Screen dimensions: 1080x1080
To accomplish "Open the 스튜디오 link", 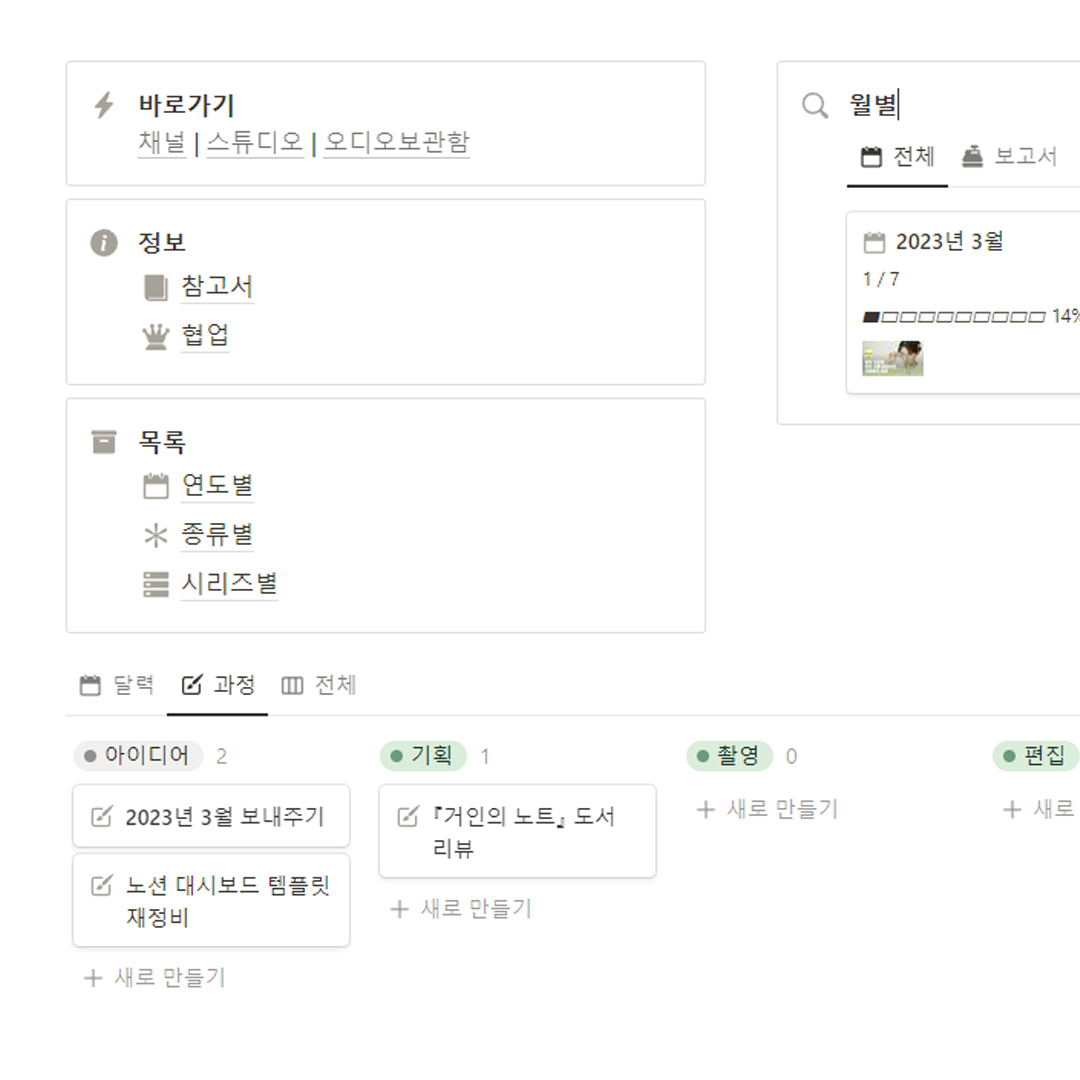I will 255,143.
